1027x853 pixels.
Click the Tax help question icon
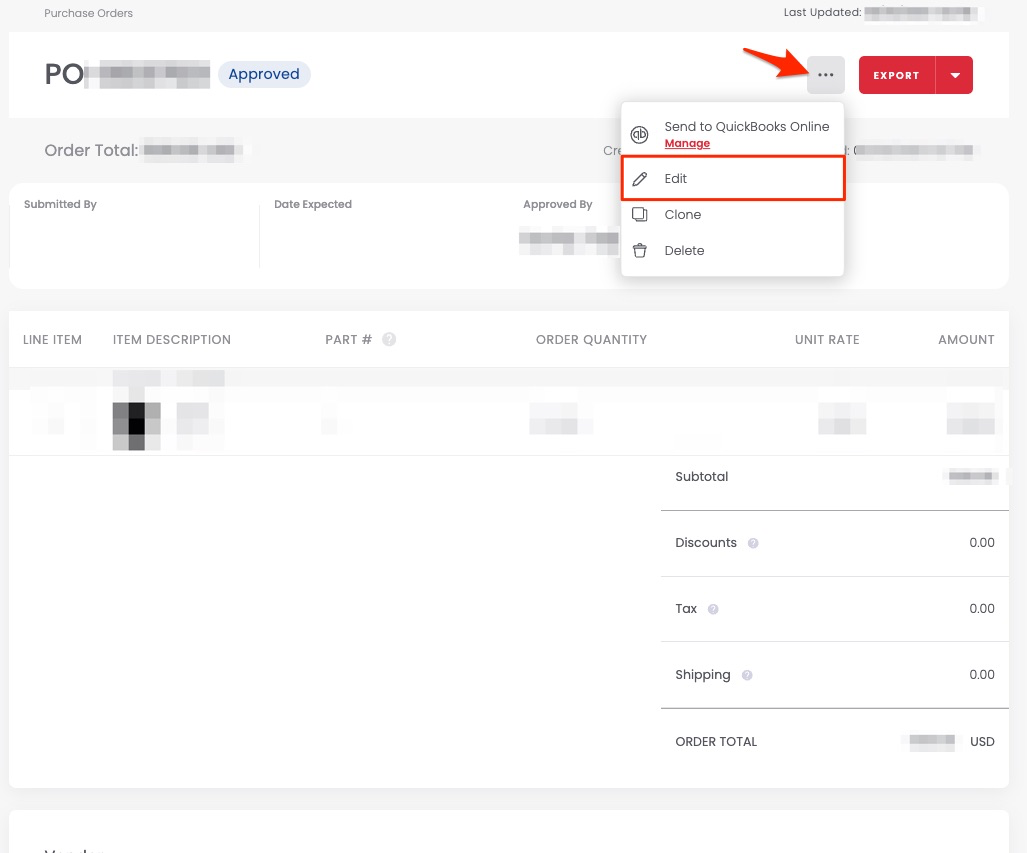click(x=713, y=609)
